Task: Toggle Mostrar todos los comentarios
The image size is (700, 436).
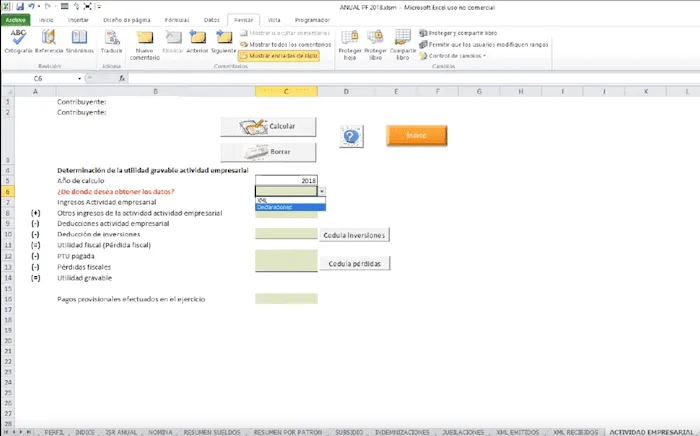Action: click(x=288, y=44)
